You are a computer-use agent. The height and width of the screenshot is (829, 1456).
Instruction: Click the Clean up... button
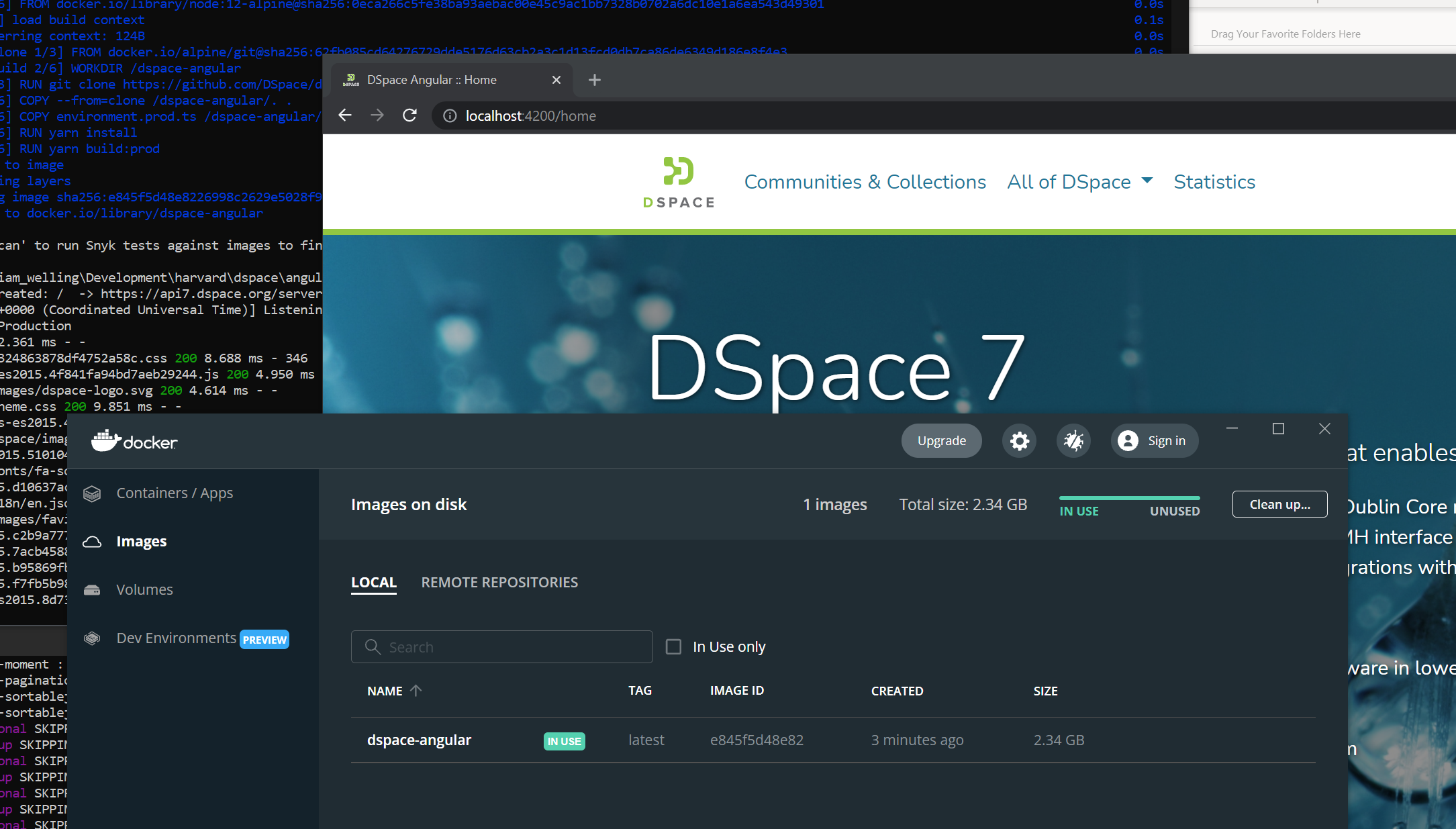pyautogui.click(x=1279, y=503)
